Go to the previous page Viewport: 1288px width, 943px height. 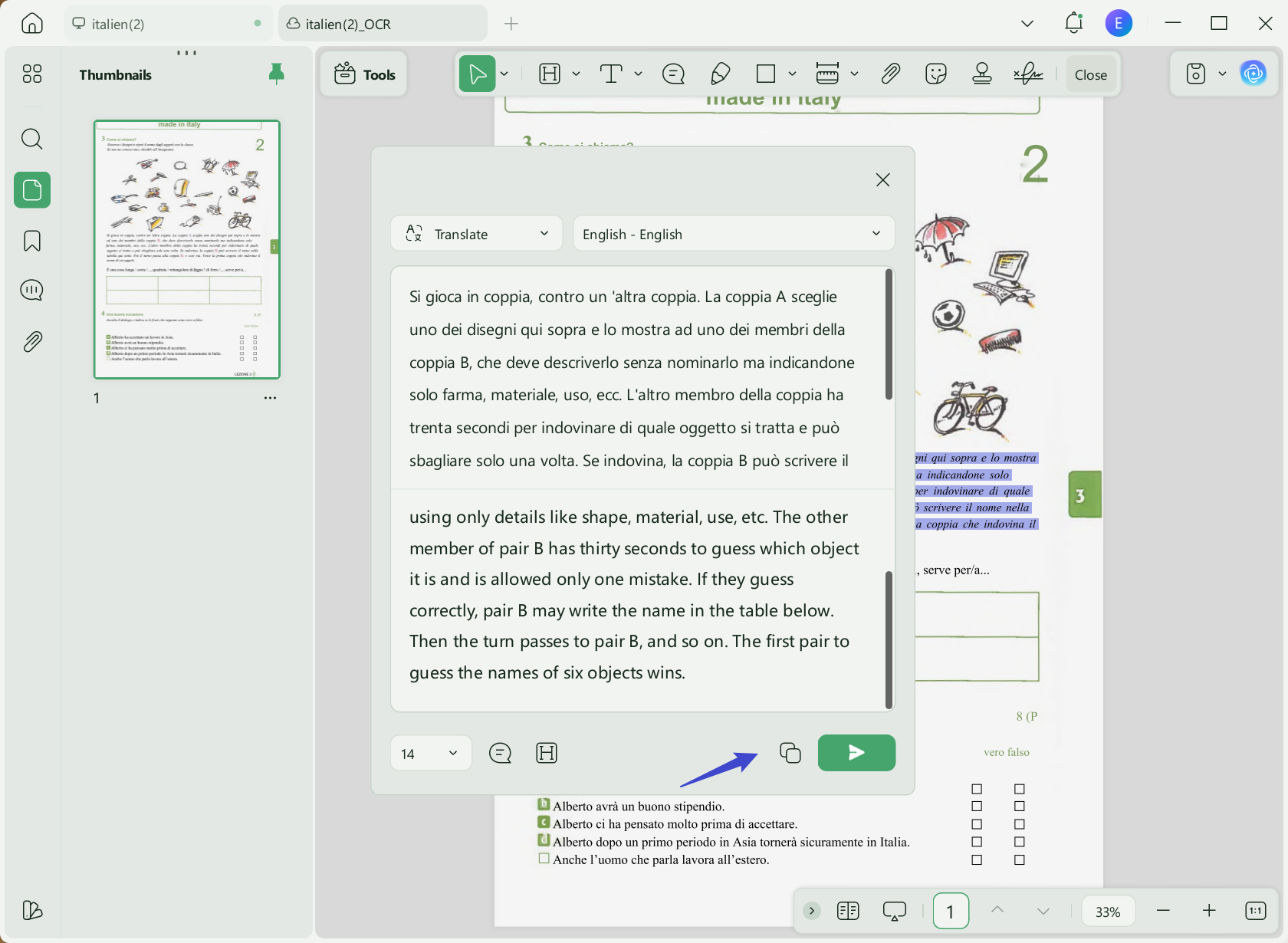[997, 911]
